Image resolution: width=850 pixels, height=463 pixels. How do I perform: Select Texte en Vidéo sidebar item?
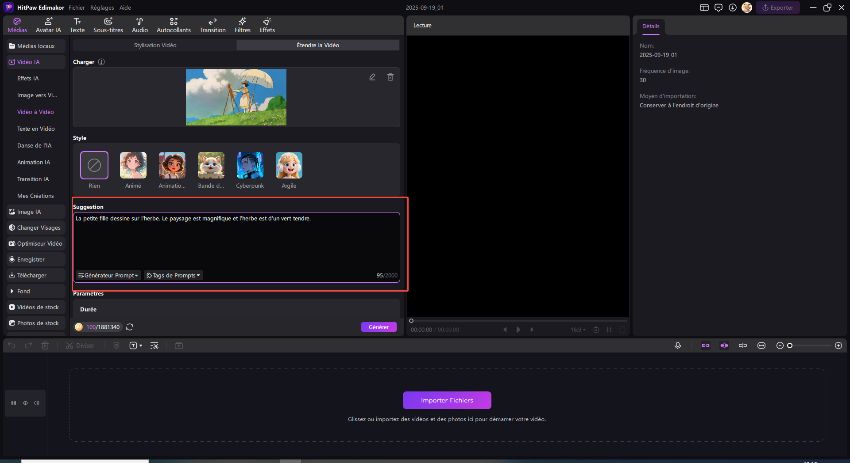pos(36,128)
